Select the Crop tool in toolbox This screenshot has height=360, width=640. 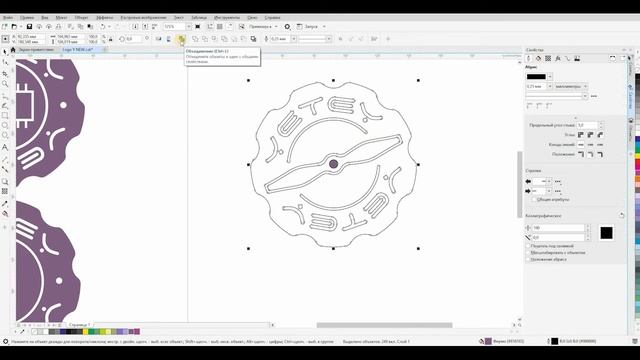pyautogui.click(x=5, y=73)
